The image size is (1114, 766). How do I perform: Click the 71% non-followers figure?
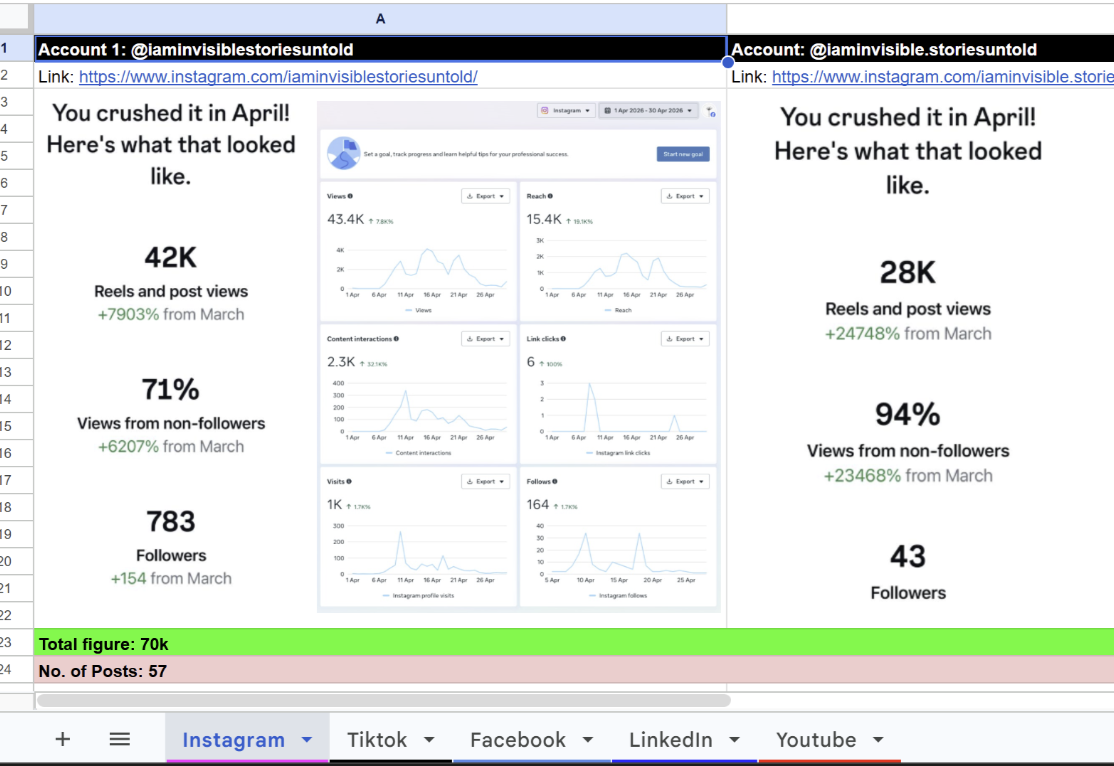point(171,389)
